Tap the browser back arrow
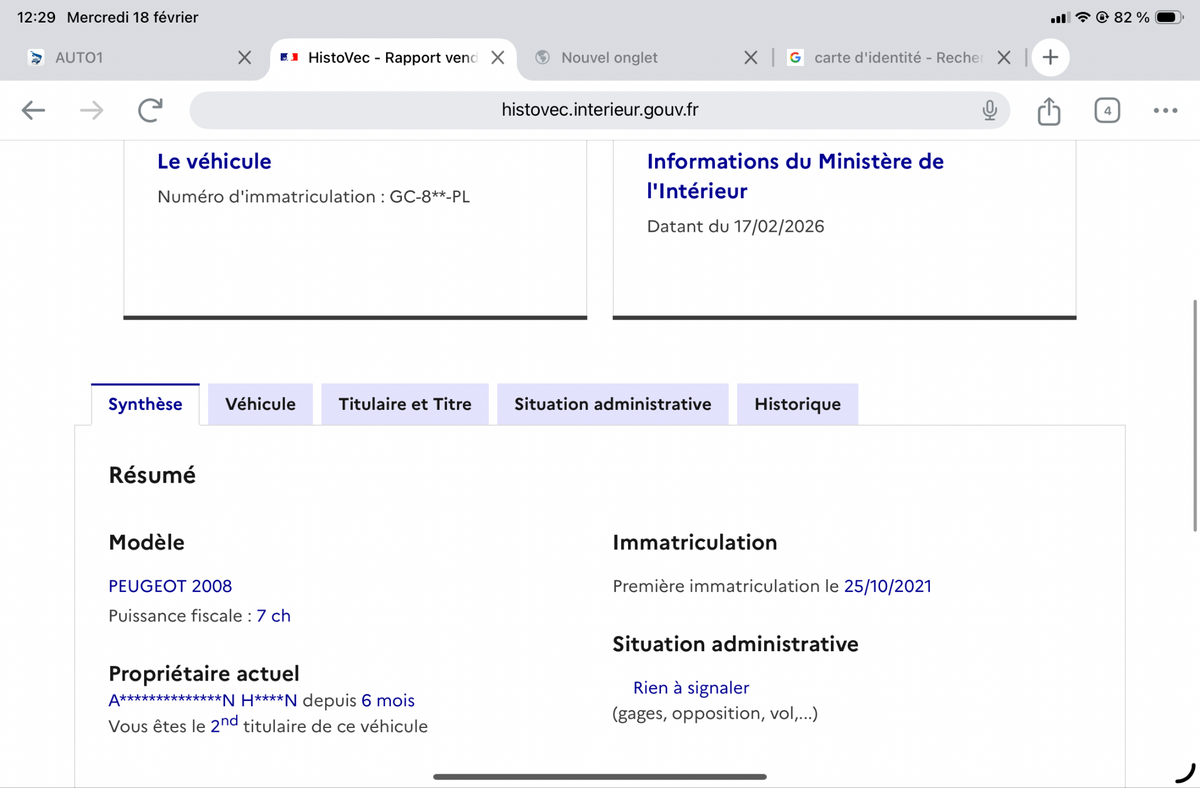 (x=34, y=110)
